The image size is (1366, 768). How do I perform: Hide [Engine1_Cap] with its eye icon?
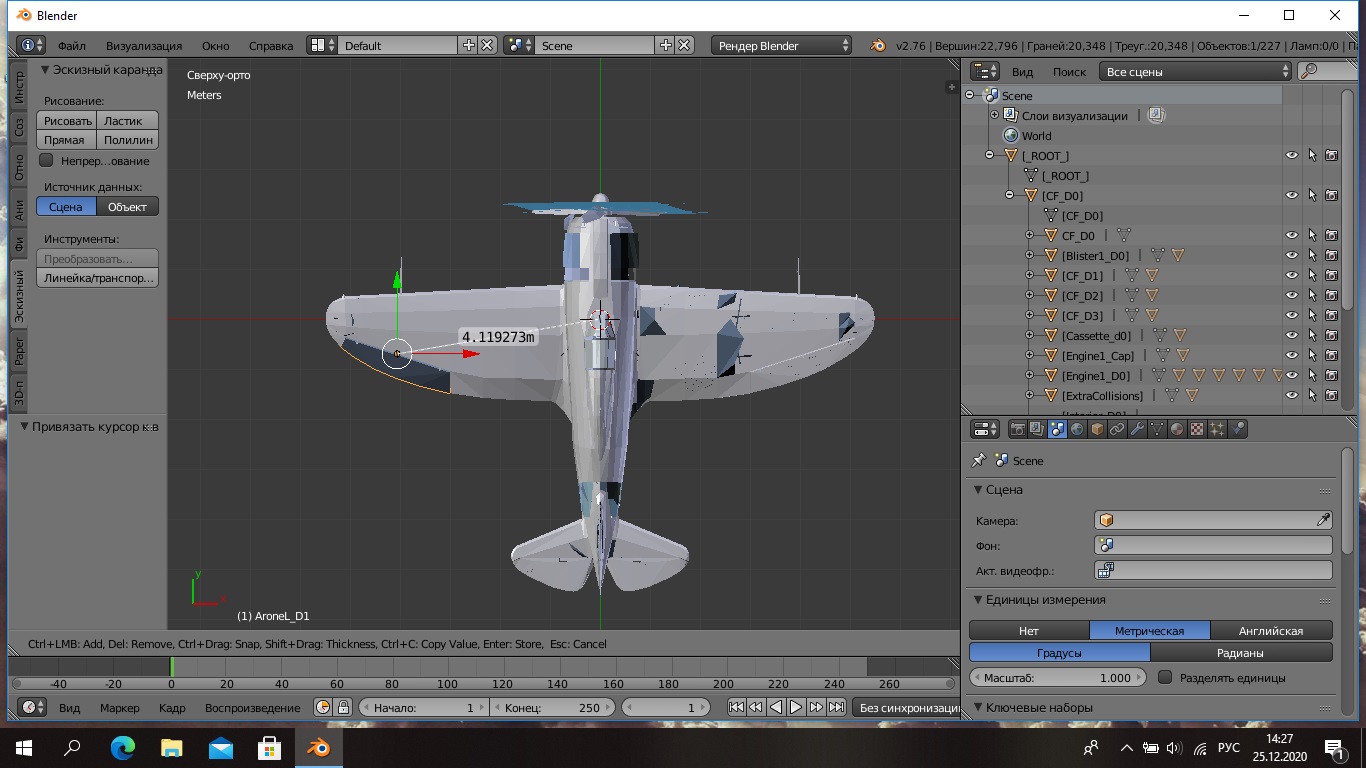(x=1292, y=356)
